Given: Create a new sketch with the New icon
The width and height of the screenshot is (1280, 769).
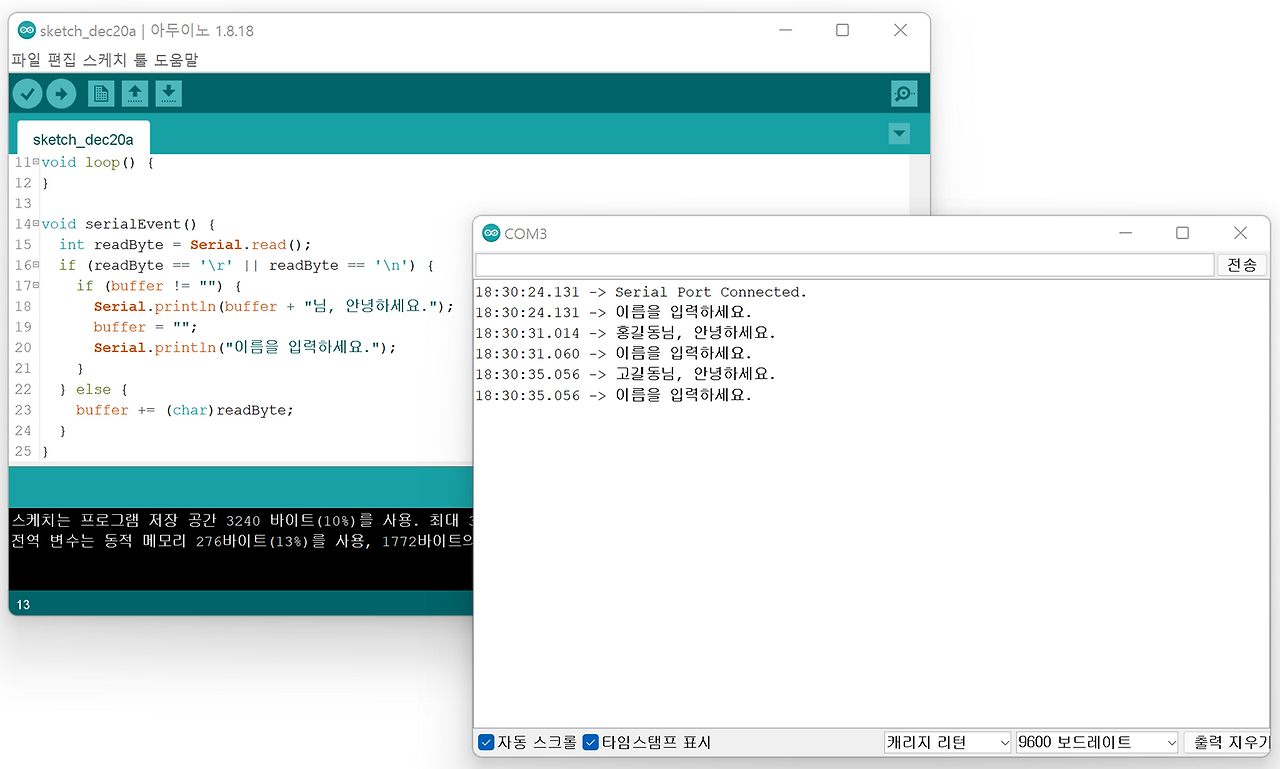Looking at the screenshot, I should (101, 93).
